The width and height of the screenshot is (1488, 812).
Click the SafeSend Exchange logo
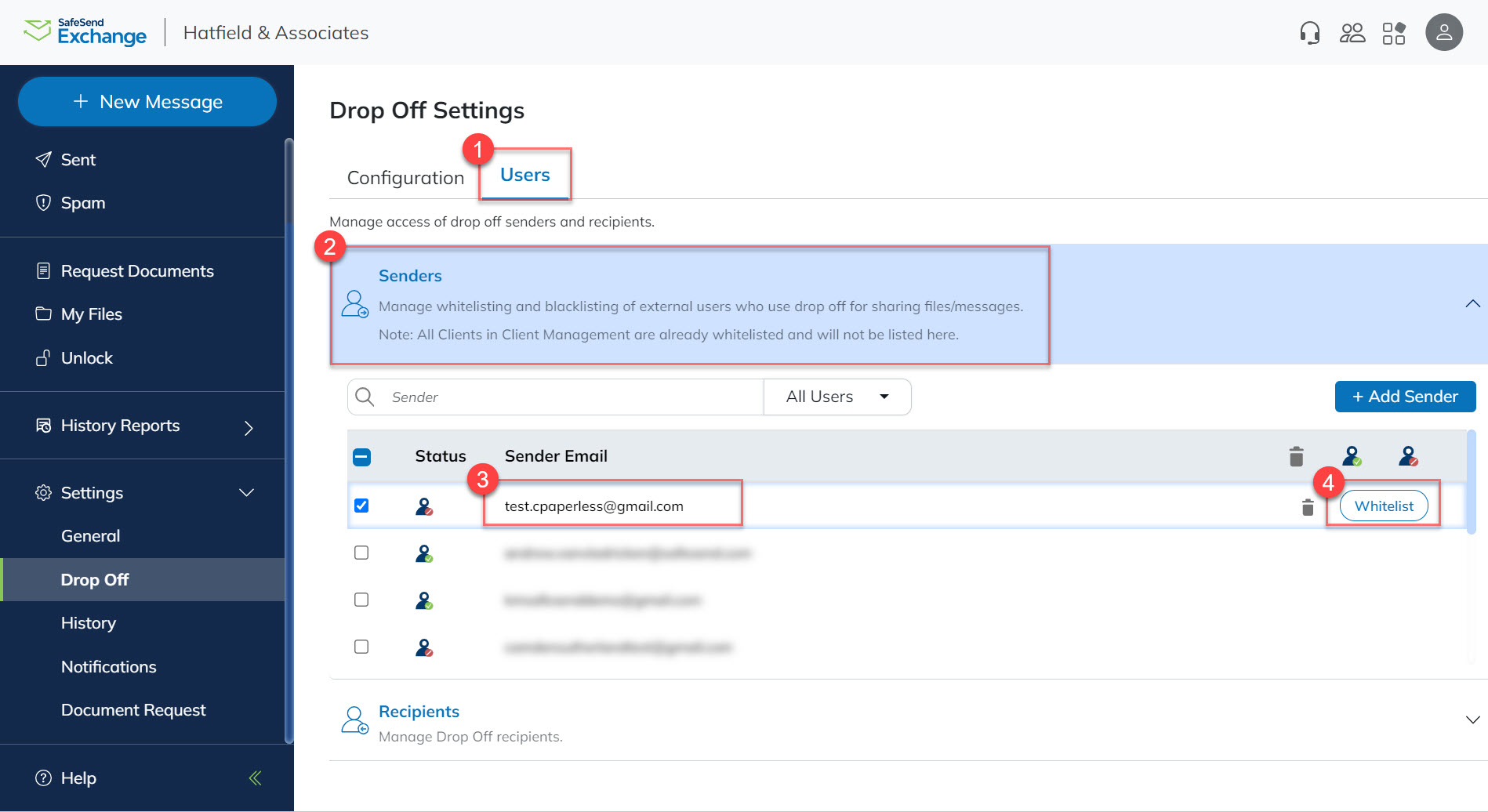pyautogui.click(x=85, y=31)
